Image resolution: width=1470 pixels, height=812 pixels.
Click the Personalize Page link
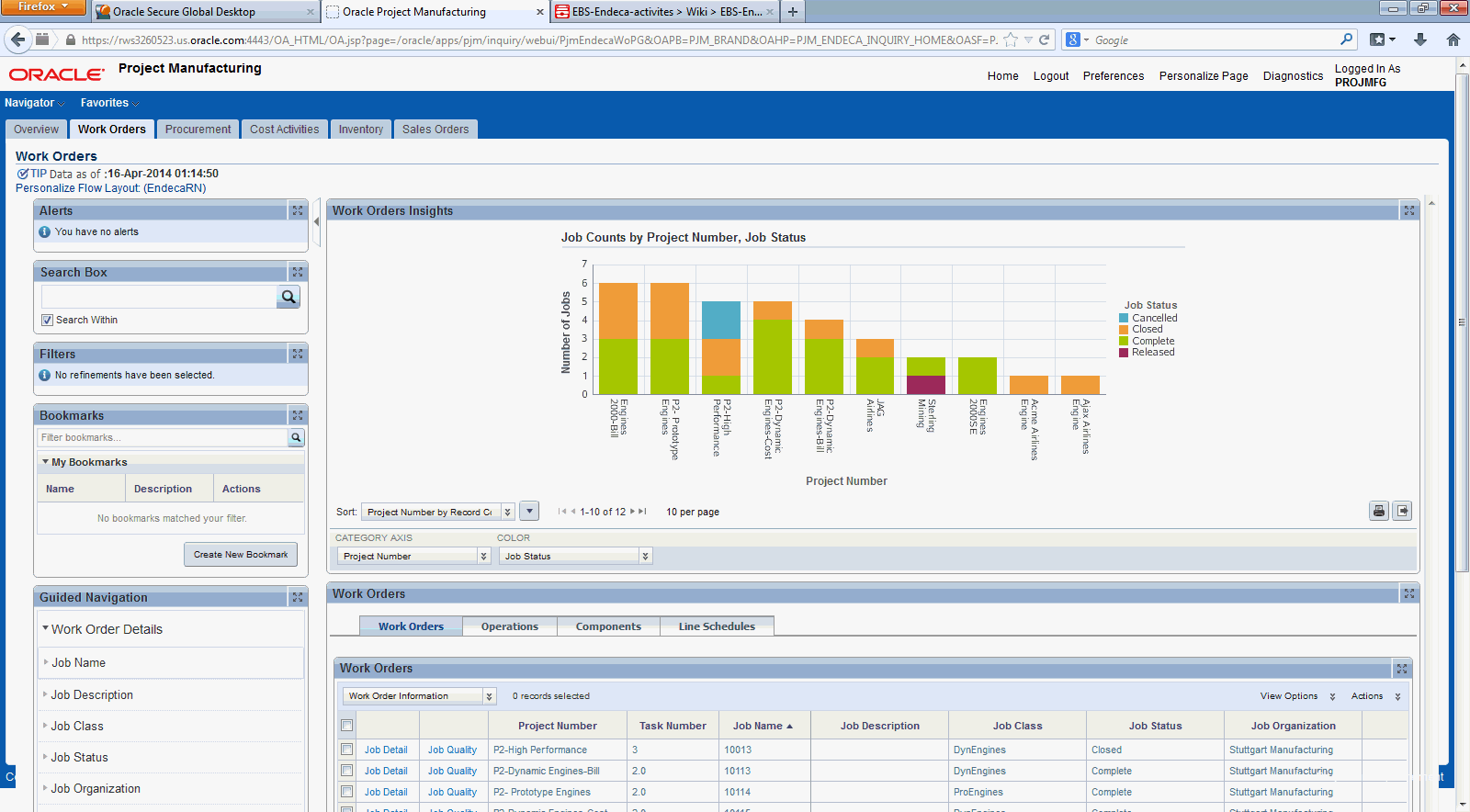pos(1204,76)
